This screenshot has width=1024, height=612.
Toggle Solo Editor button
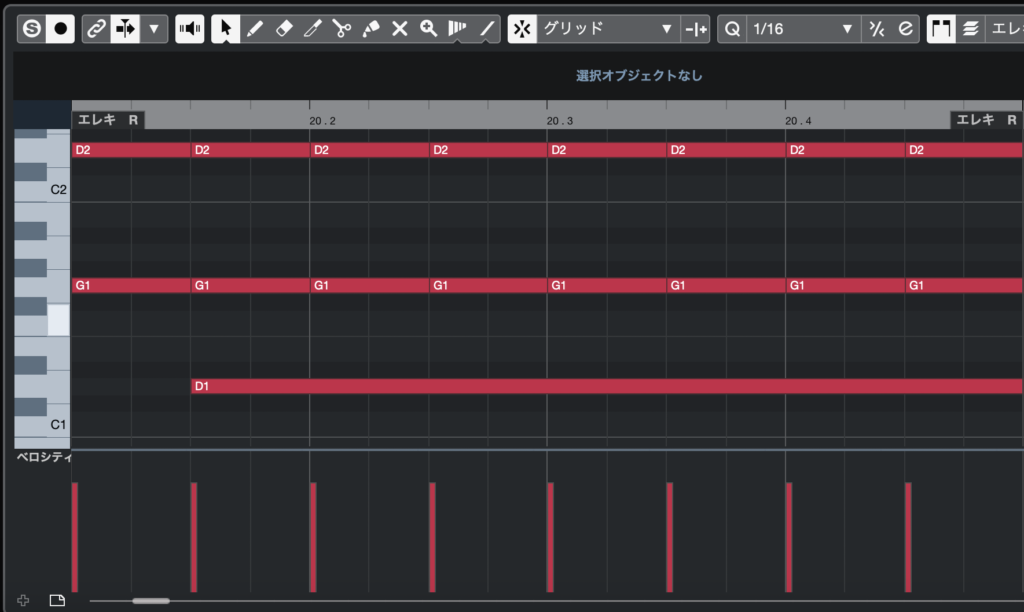[x=32, y=29]
